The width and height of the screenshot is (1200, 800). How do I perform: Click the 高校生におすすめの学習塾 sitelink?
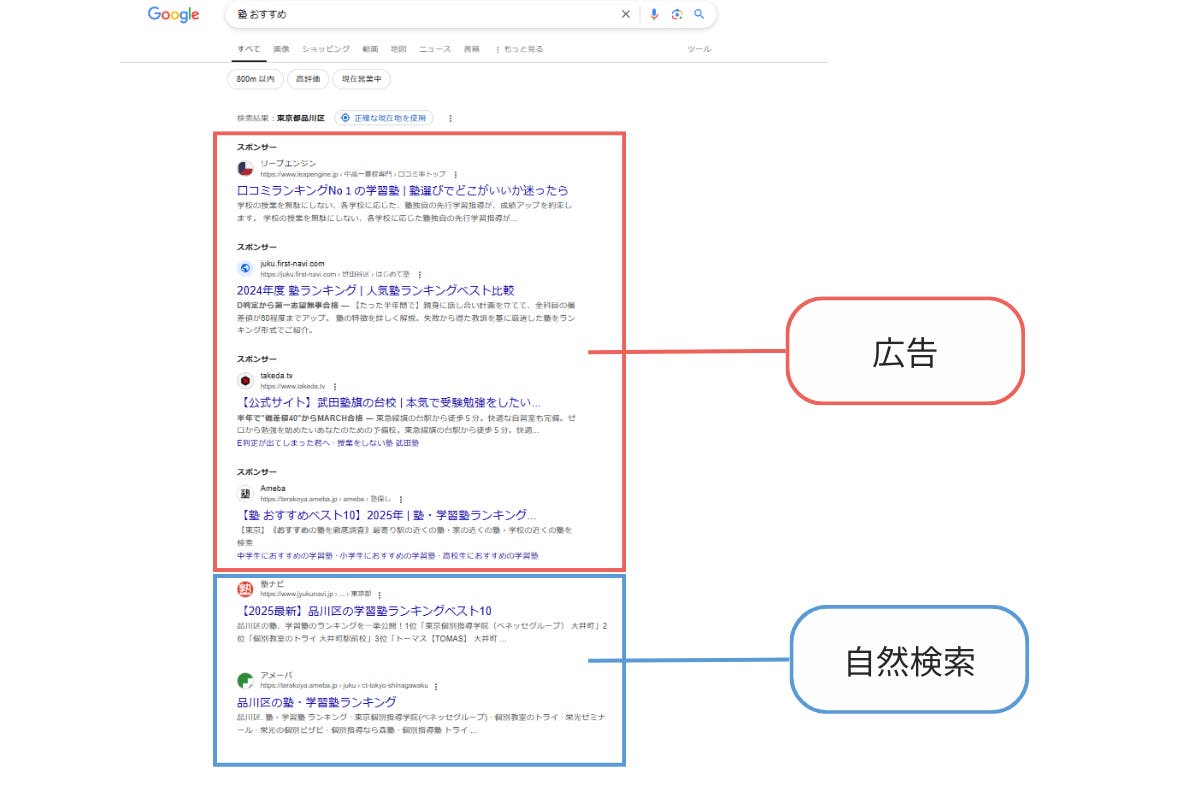click(490, 555)
